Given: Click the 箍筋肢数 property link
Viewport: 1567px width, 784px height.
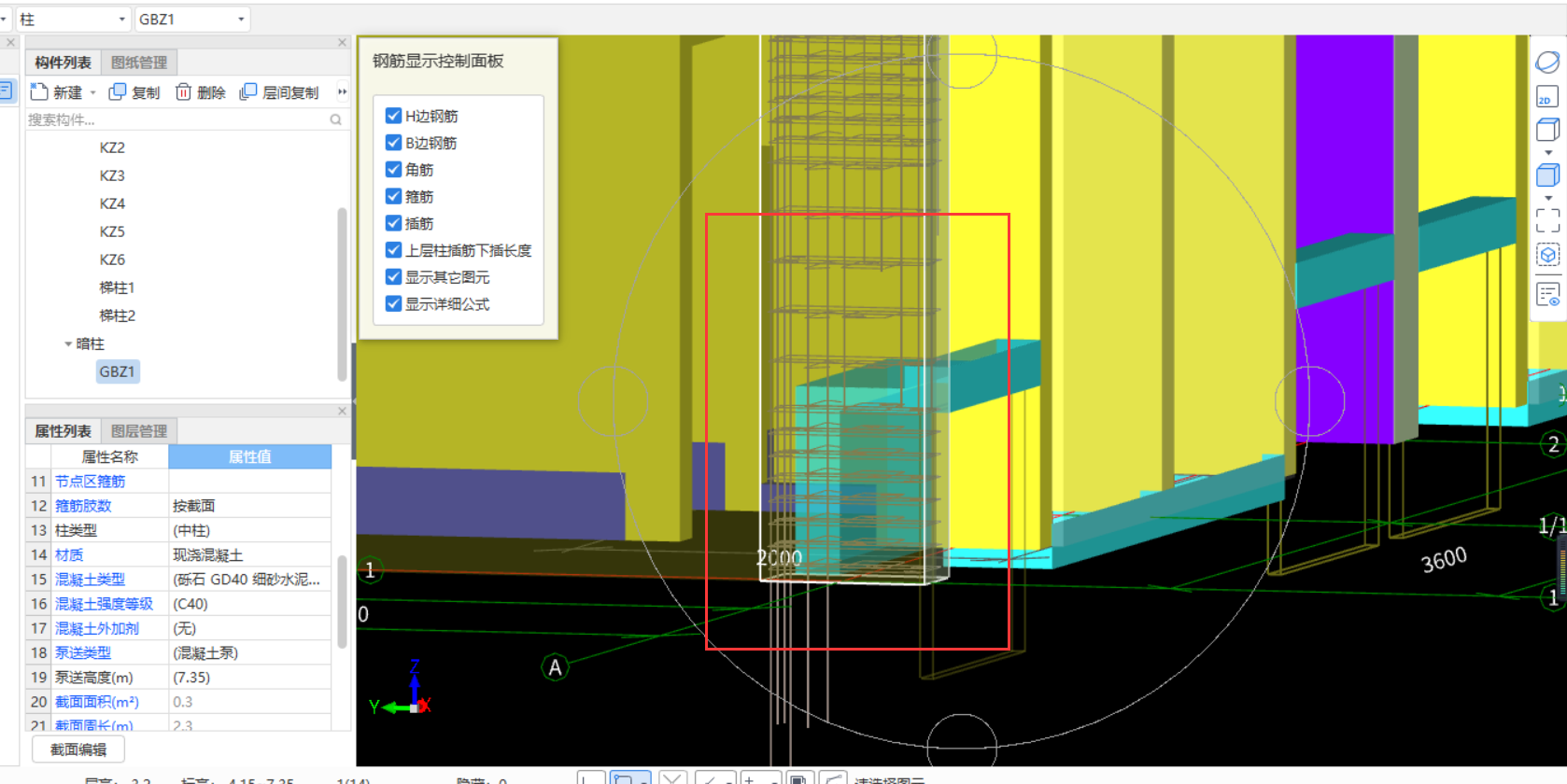Looking at the screenshot, I should 83,506.
